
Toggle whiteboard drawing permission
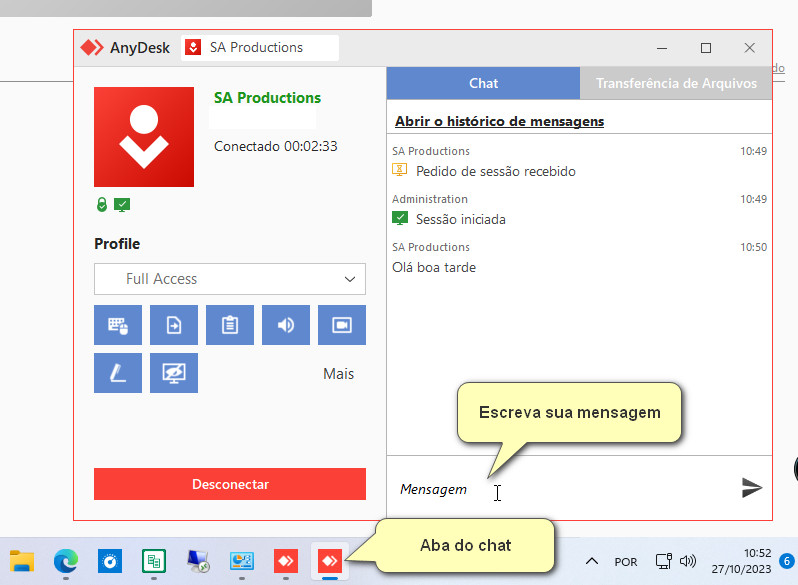coord(118,373)
